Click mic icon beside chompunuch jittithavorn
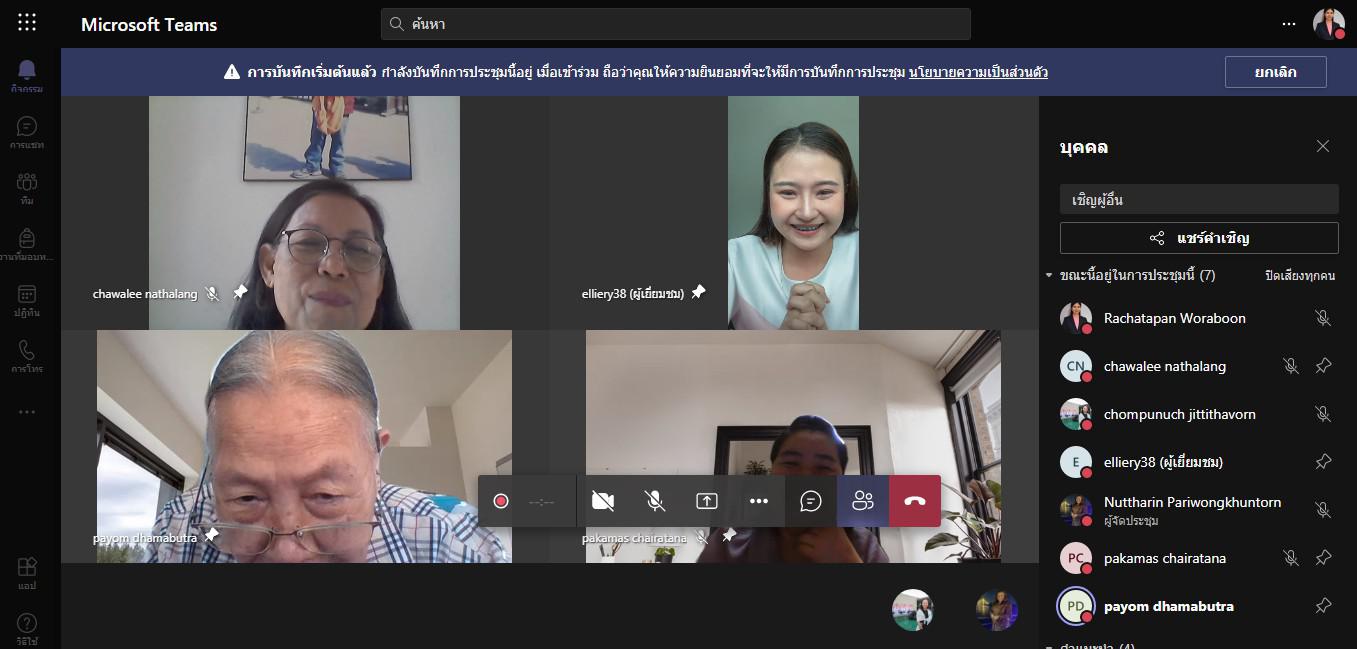Viewport: 1357px width, 649px height. point(1323,414)
